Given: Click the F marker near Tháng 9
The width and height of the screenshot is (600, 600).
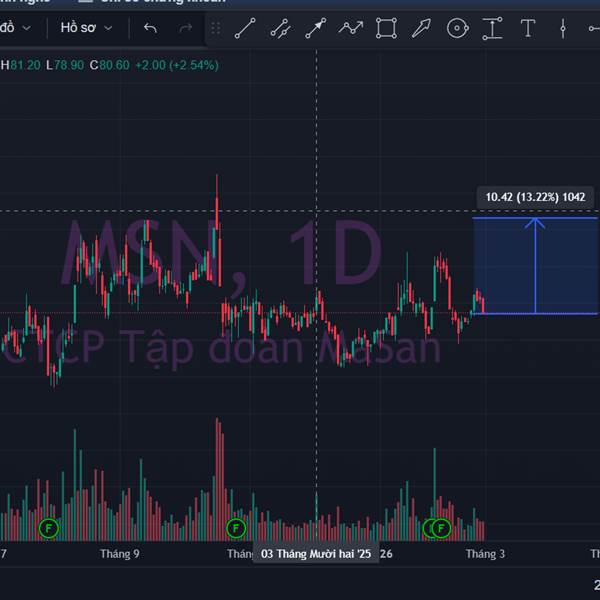Looking at the screenshot, I should [x=49, y=528].
